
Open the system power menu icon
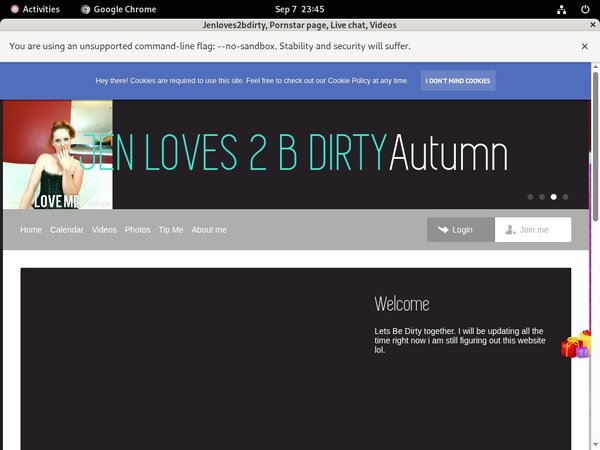point(585,9)
